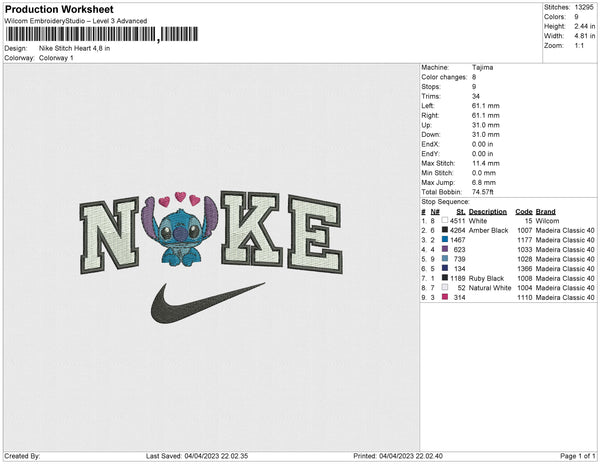Click the 'St.' column header
This screenshot has height=464, width=600.
[x=461, y=212]
